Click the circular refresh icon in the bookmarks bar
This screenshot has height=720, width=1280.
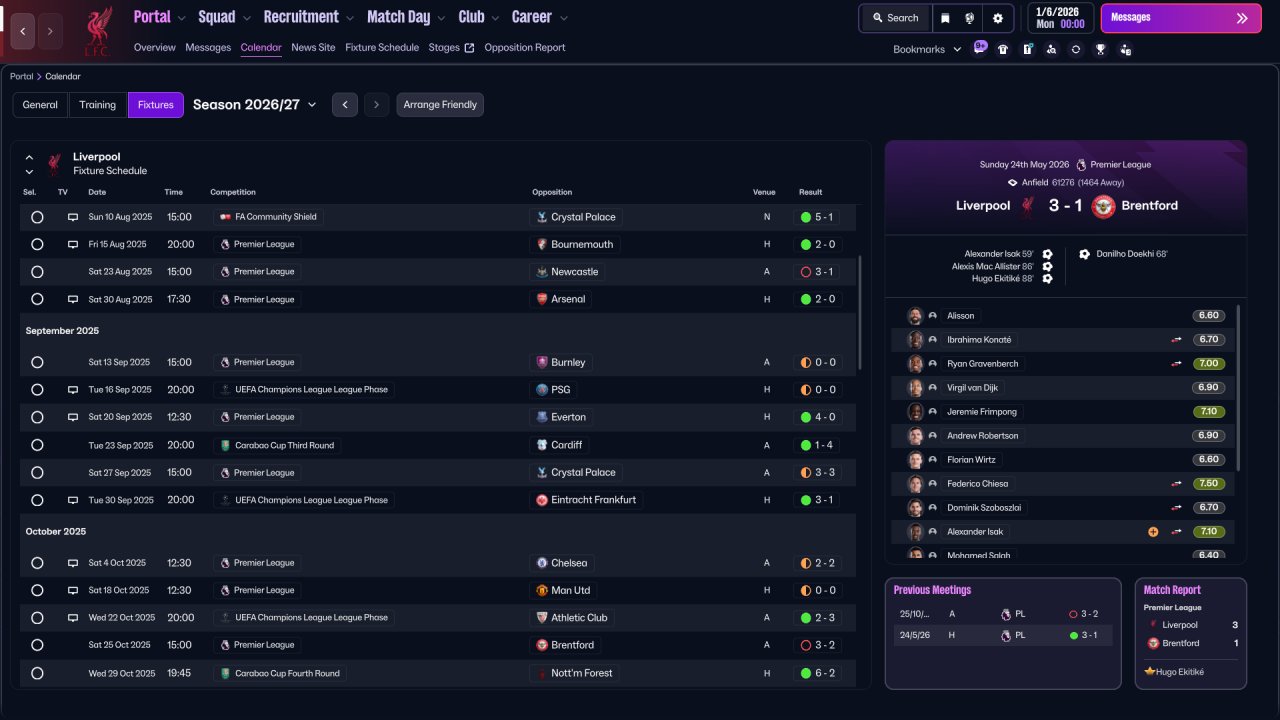[1076, 49]
